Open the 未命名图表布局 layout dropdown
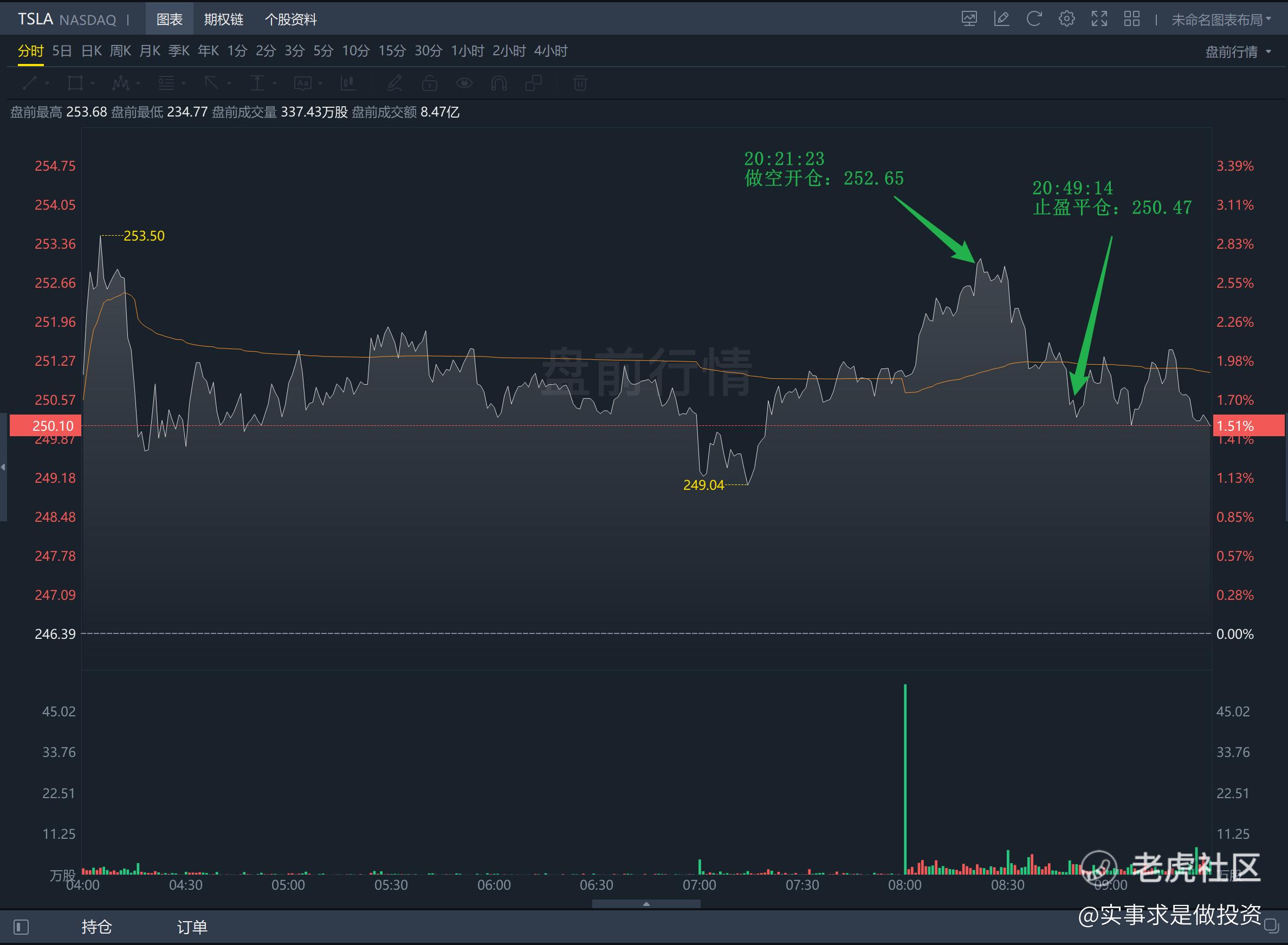This screenshot has height=945, width=1288. click(1220, 20)
